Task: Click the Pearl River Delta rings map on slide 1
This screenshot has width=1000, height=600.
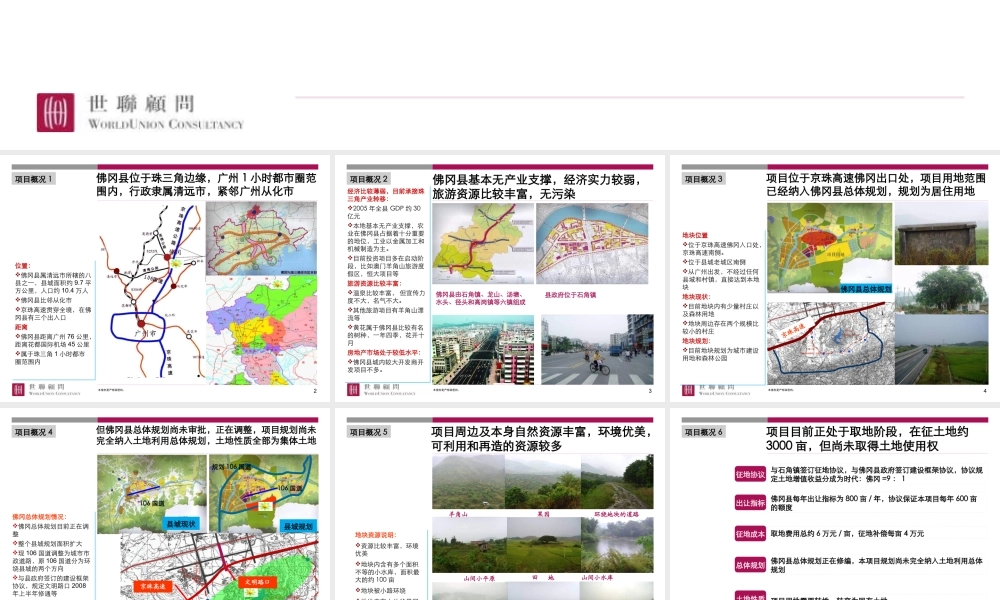Action: (261, 239)
